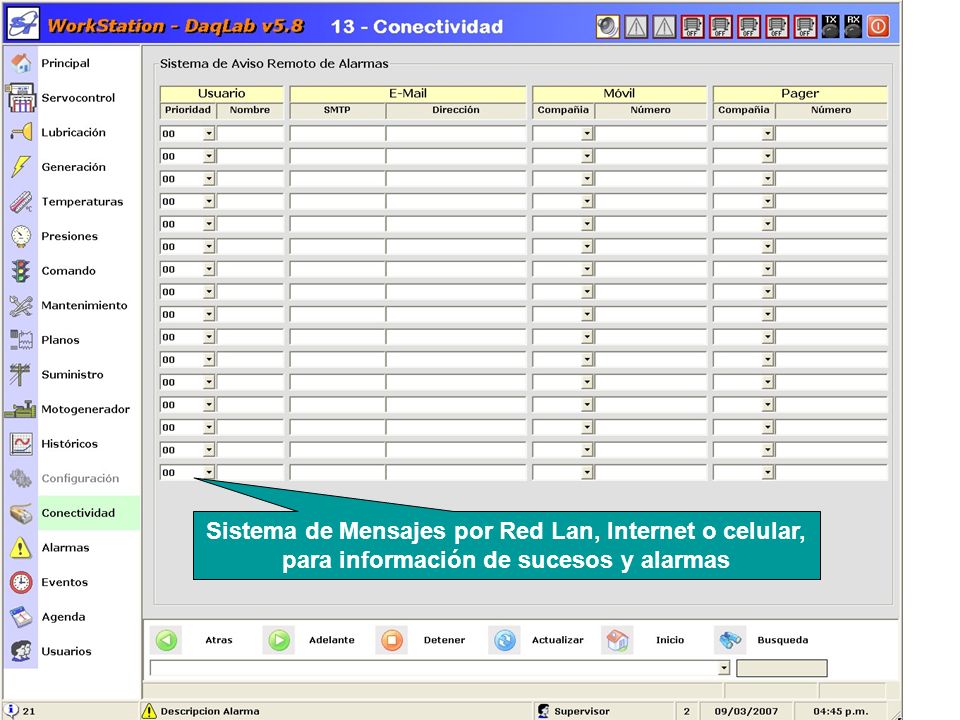
Task: Click the 09/03/2007 date in status bar
Action: point(746,711)
